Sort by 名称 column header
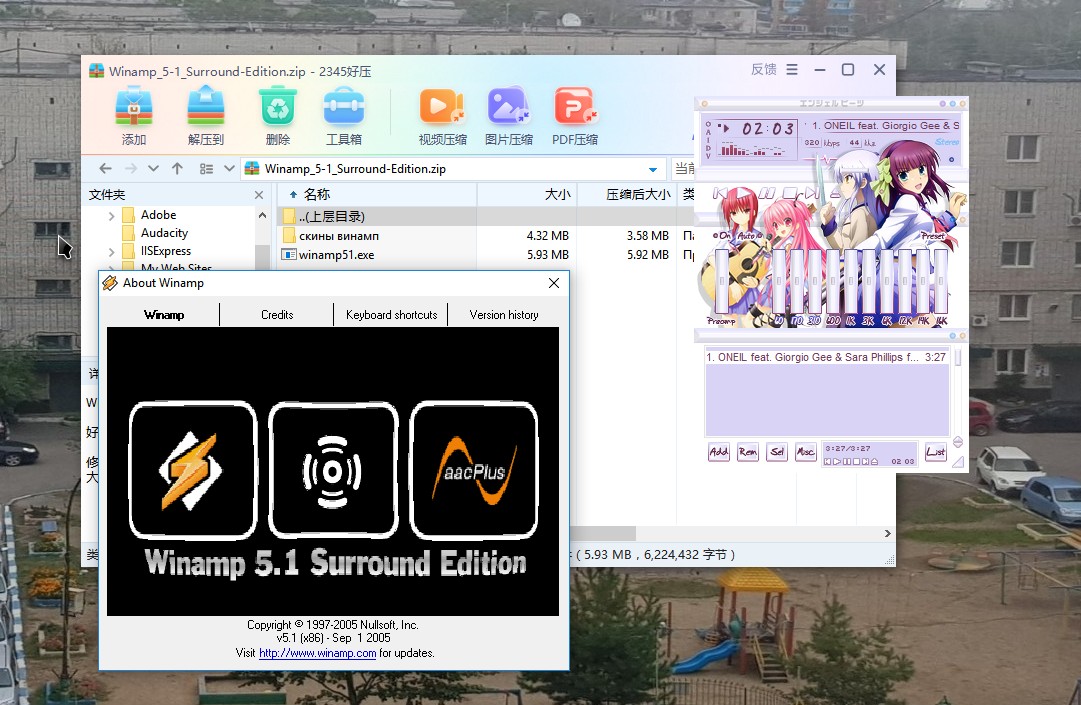 click(x=376, y=194)
